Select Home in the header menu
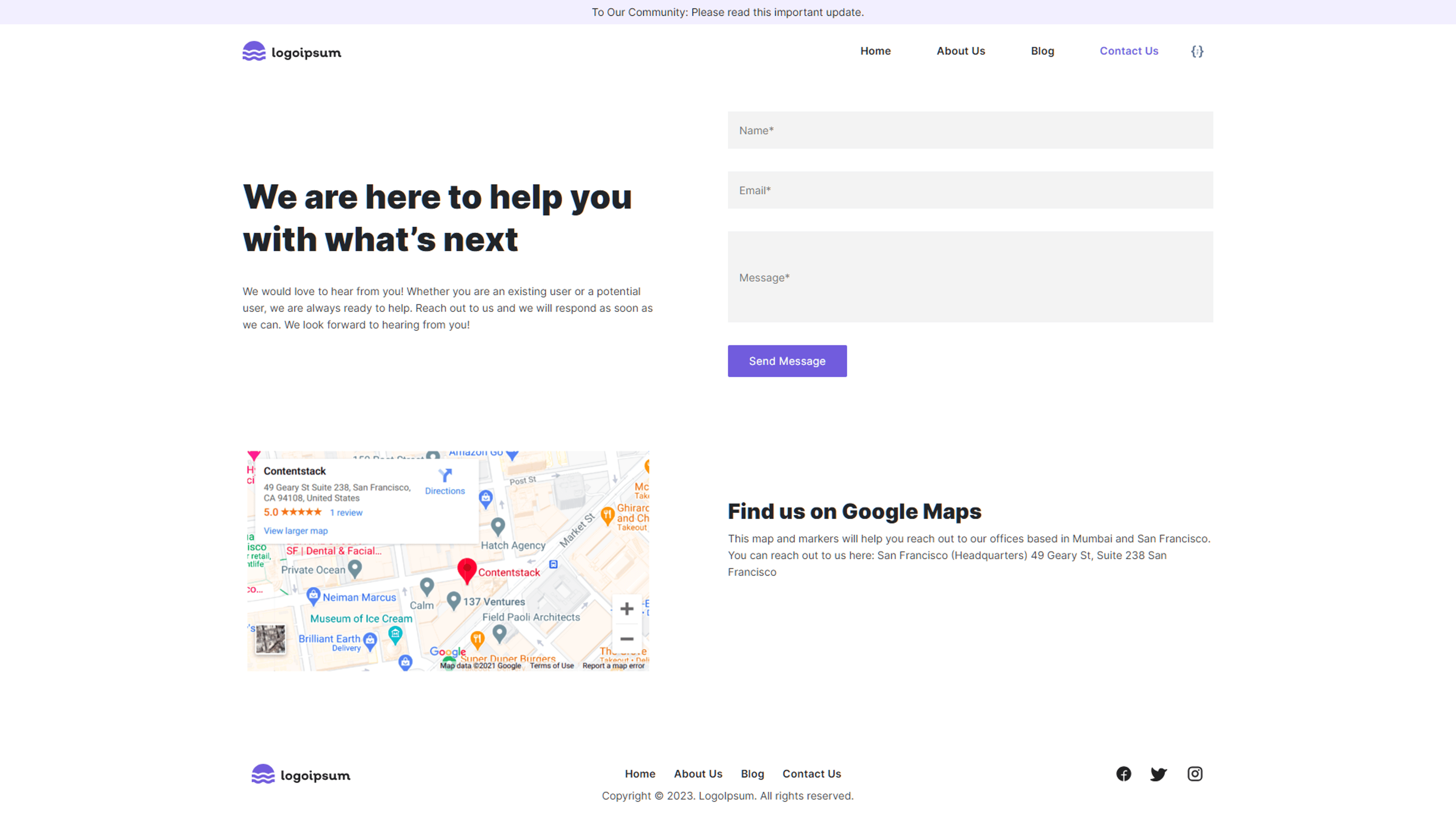The image size is (1456, 820). 875,51
